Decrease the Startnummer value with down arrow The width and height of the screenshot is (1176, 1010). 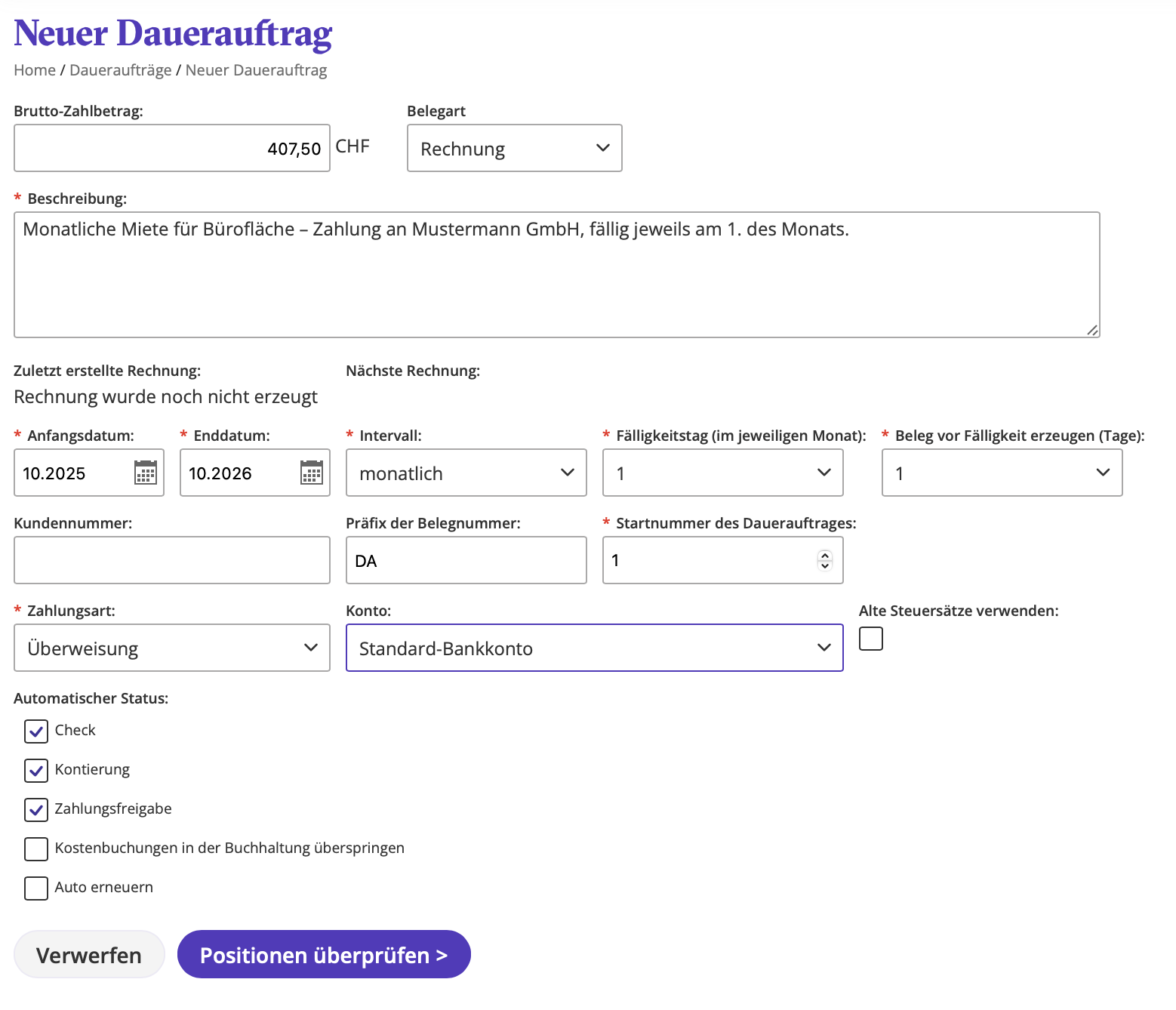[x=825, y=565]
